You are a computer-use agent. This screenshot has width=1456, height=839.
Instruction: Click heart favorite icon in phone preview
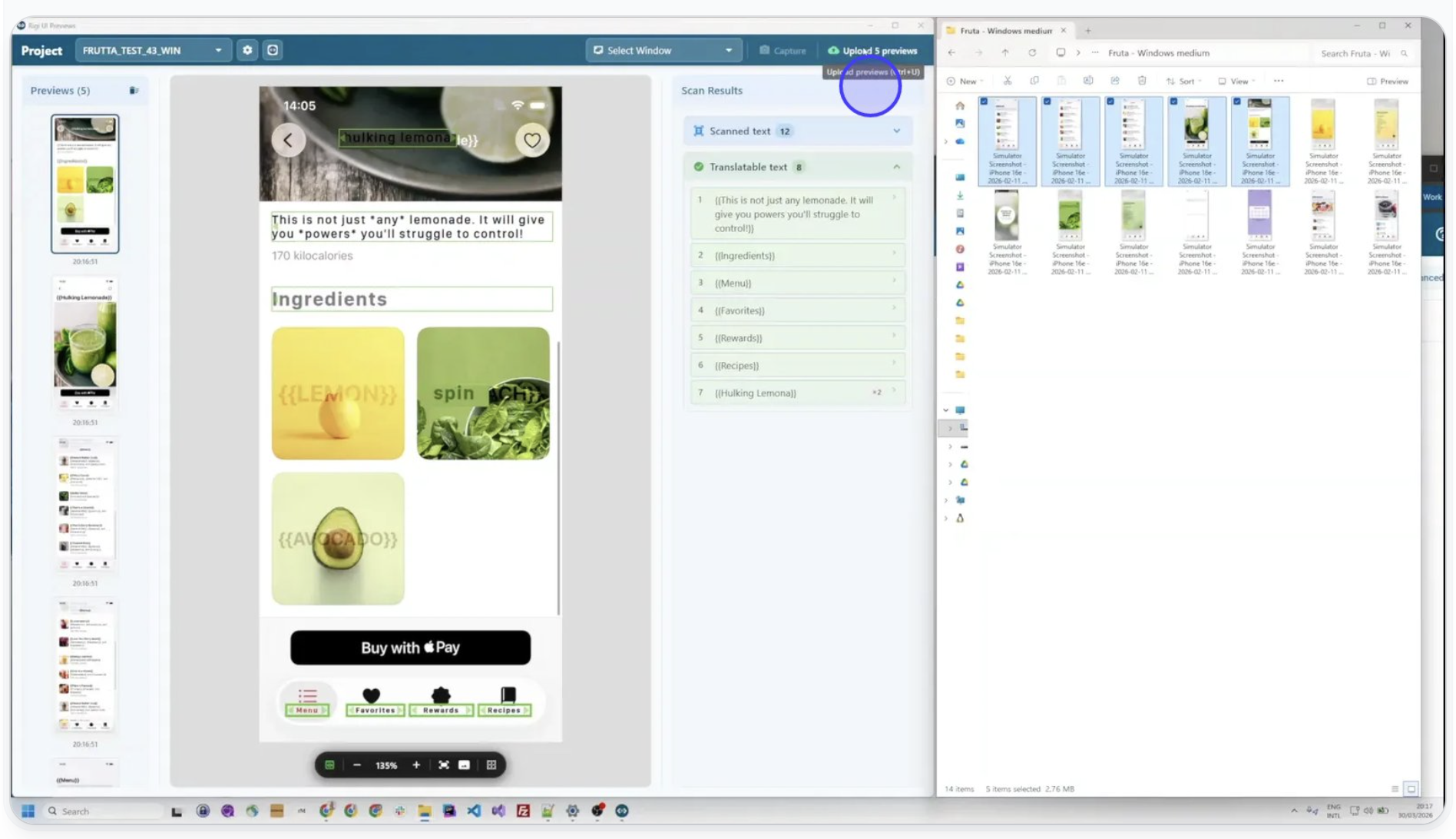point(532,141)
